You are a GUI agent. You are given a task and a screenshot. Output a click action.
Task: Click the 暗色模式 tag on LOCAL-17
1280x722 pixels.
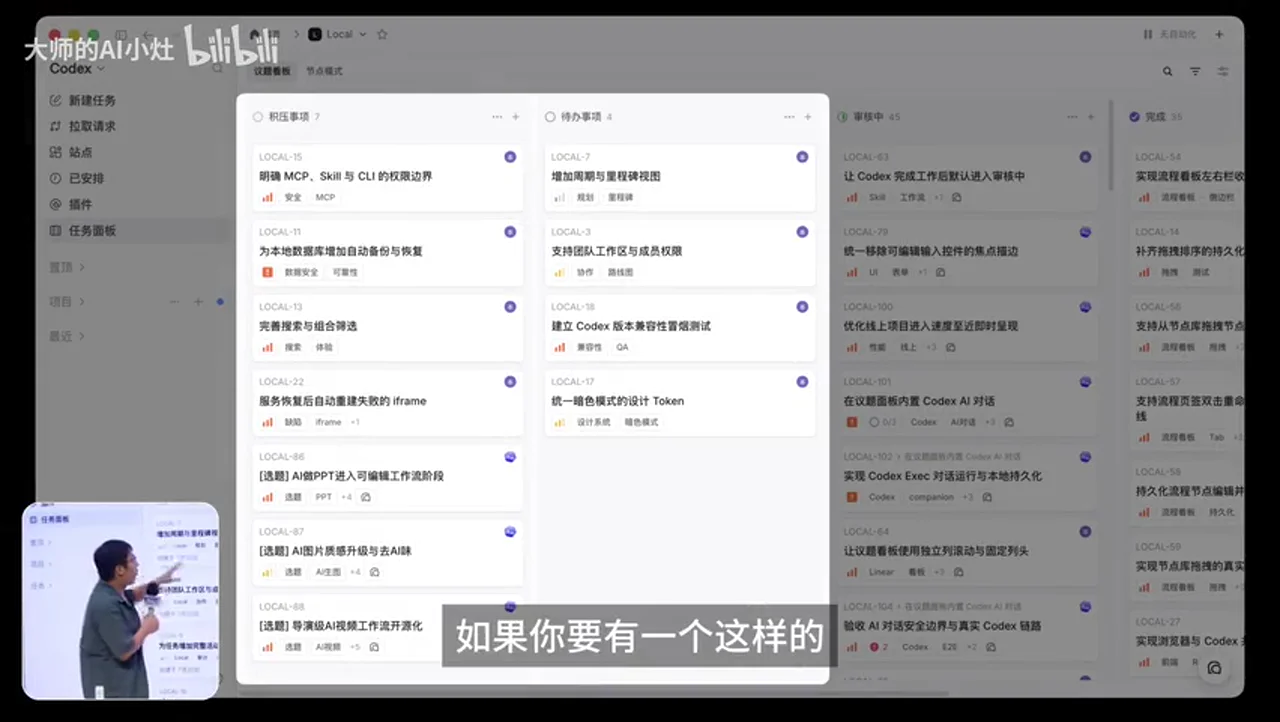(641, 422)
